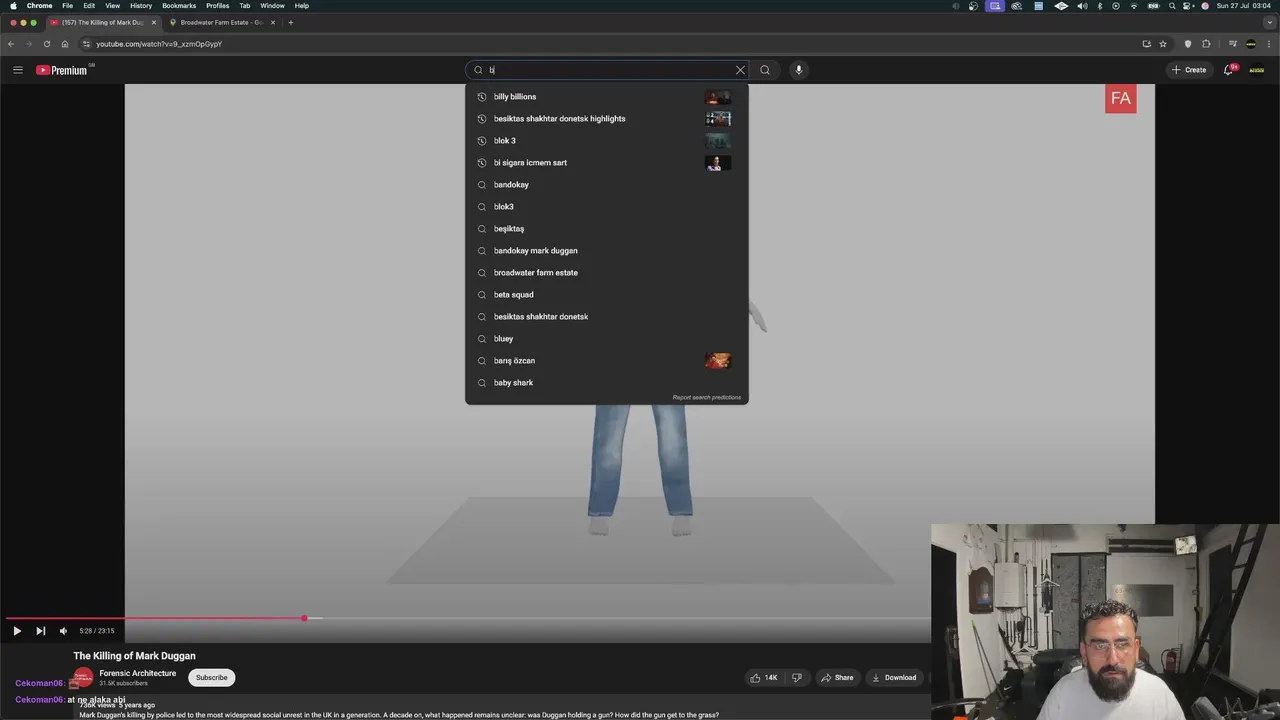Image resolution: width=1280 pixels, height=720 pixels.
Task: Open Chrome extensions puzzle icon
Action: pos(1206,44)
